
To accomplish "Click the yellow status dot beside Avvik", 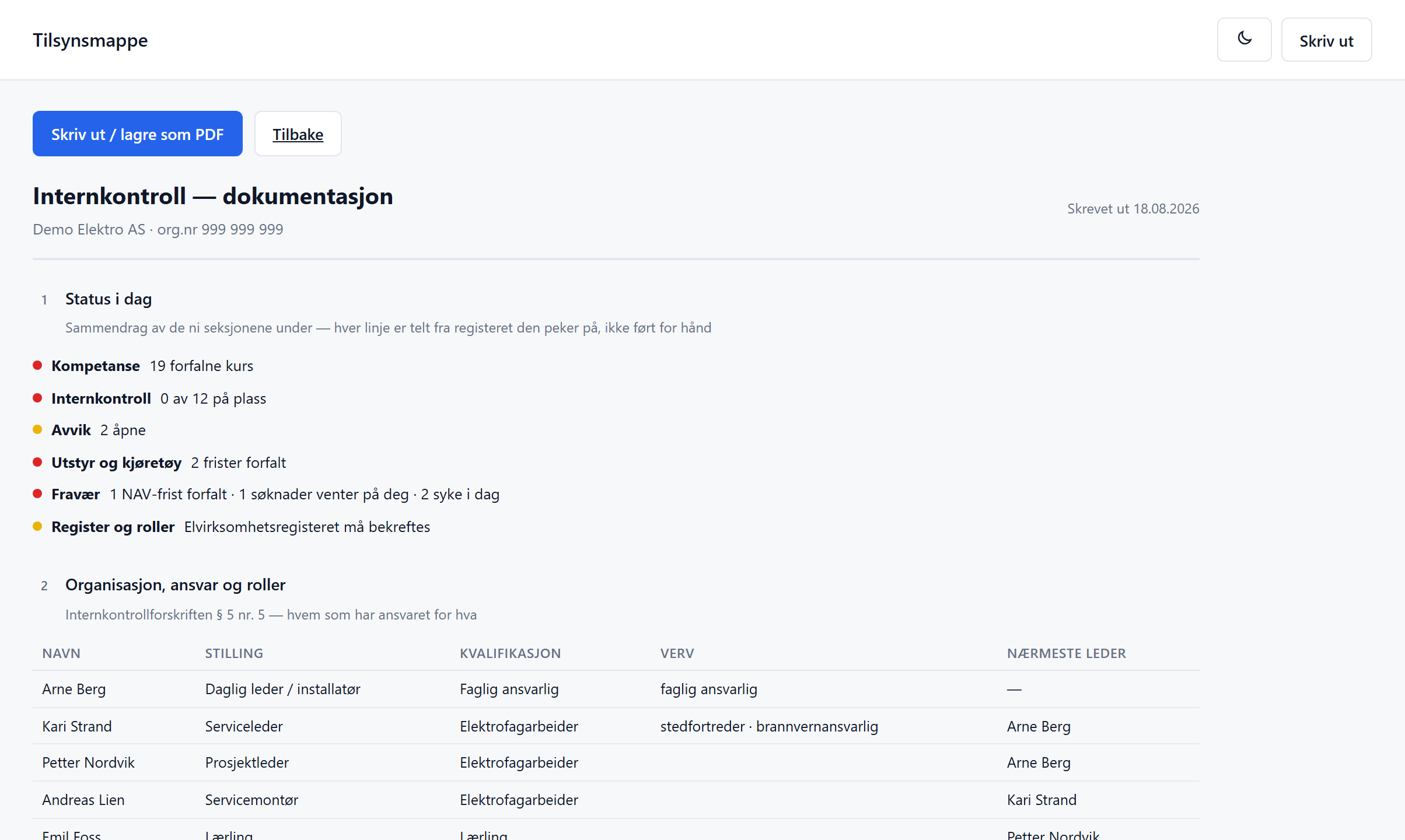I will (x=37, y=429).
